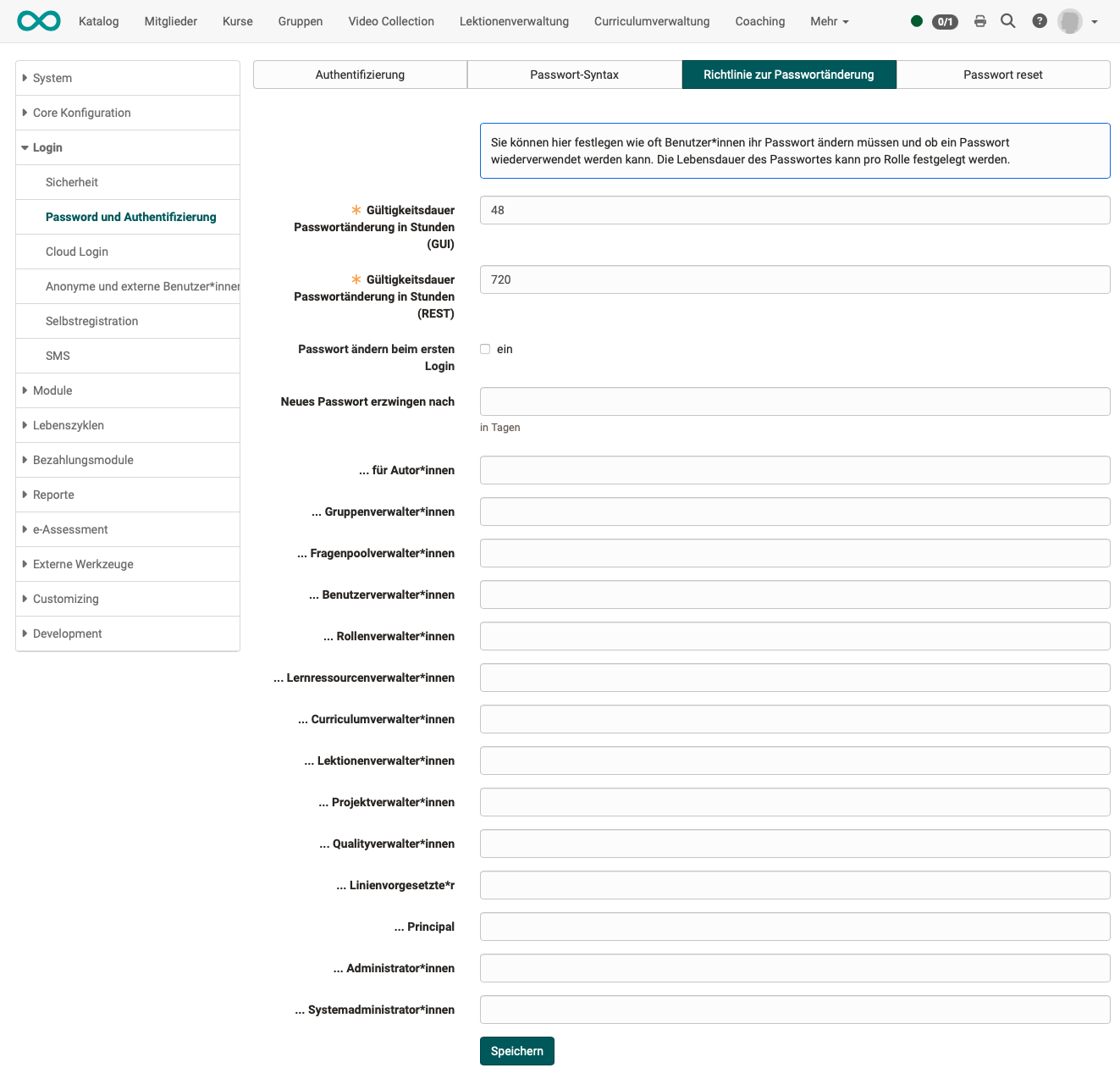
Task: Open Curriculumverwaltung in navigation
Action: [652, 21]
